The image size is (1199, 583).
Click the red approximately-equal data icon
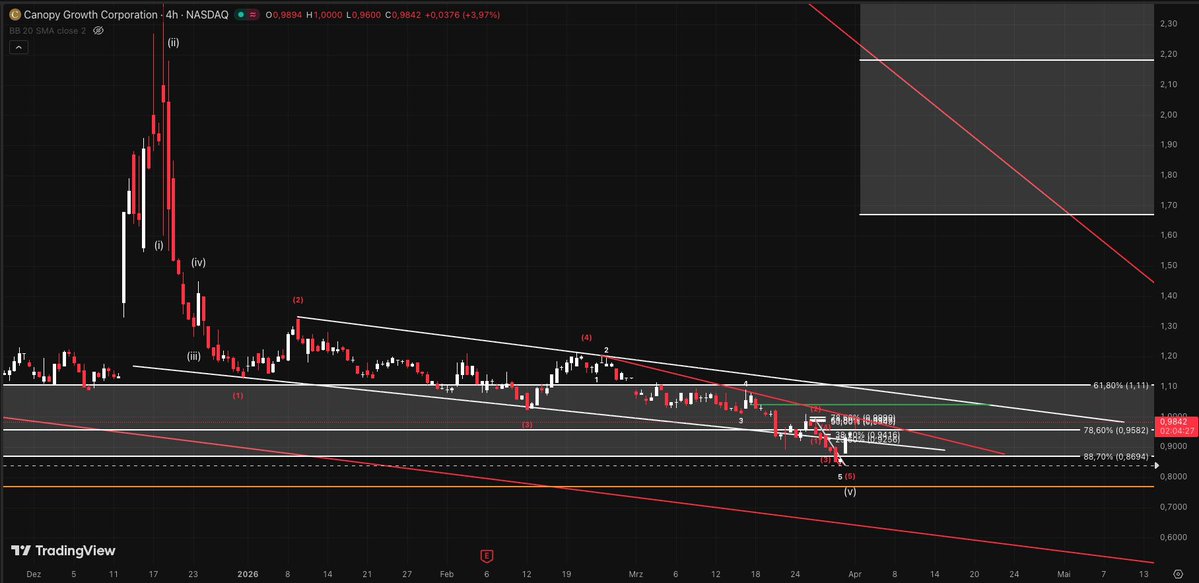252,15
